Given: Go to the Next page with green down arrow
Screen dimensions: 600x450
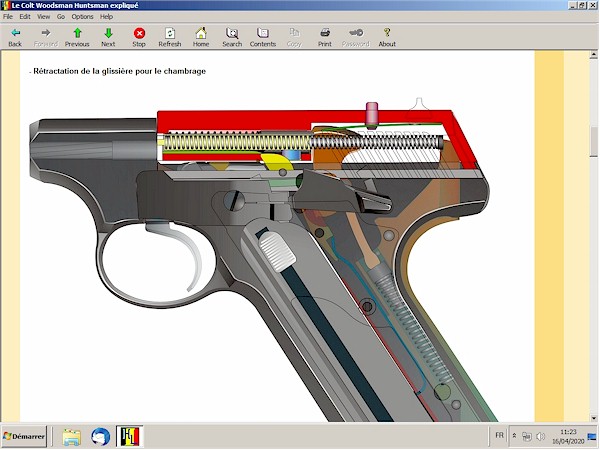Looking at the screenshot, I should [108, 37].
